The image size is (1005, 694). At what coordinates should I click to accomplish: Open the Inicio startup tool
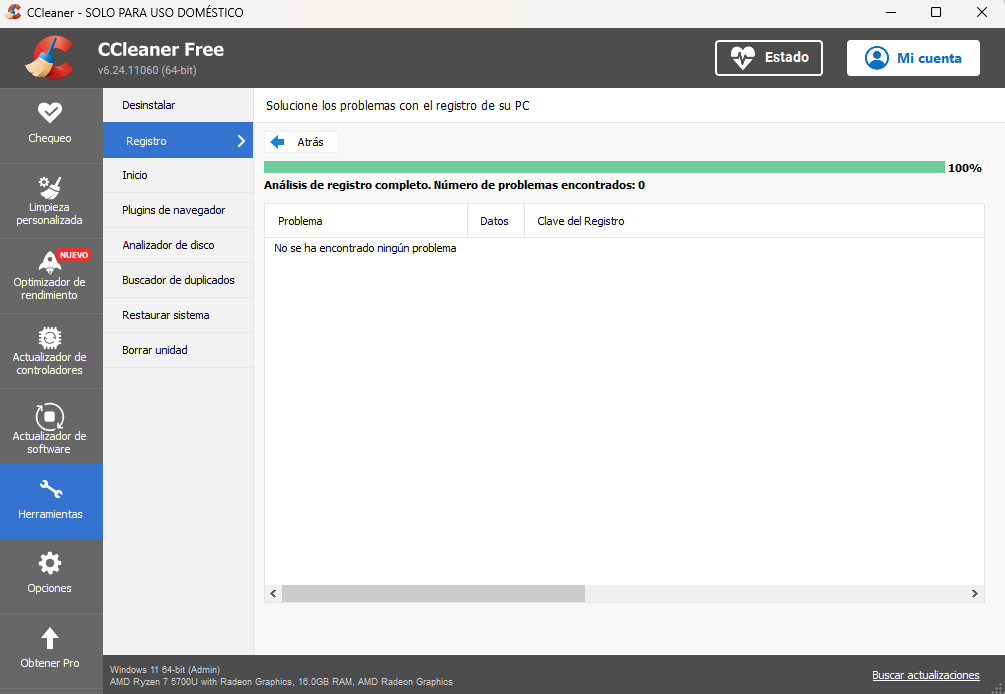178,175
